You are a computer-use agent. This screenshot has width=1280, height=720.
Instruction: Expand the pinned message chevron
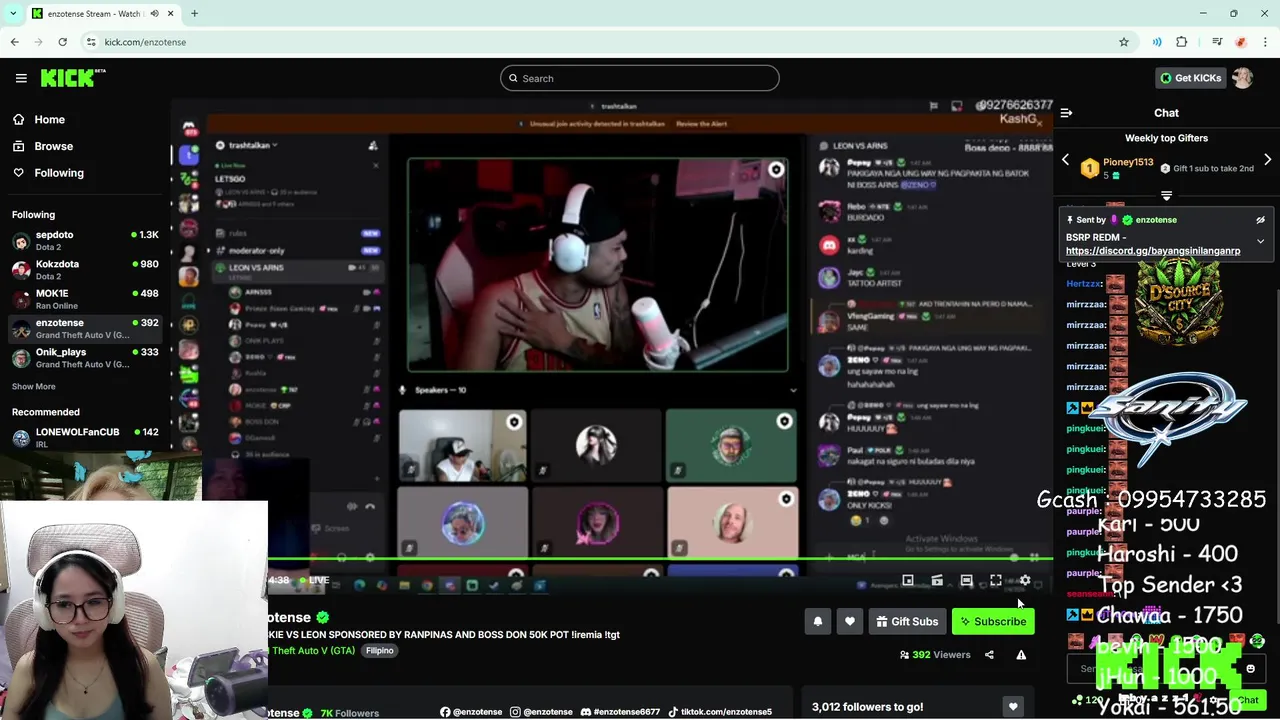(1260, 241)
